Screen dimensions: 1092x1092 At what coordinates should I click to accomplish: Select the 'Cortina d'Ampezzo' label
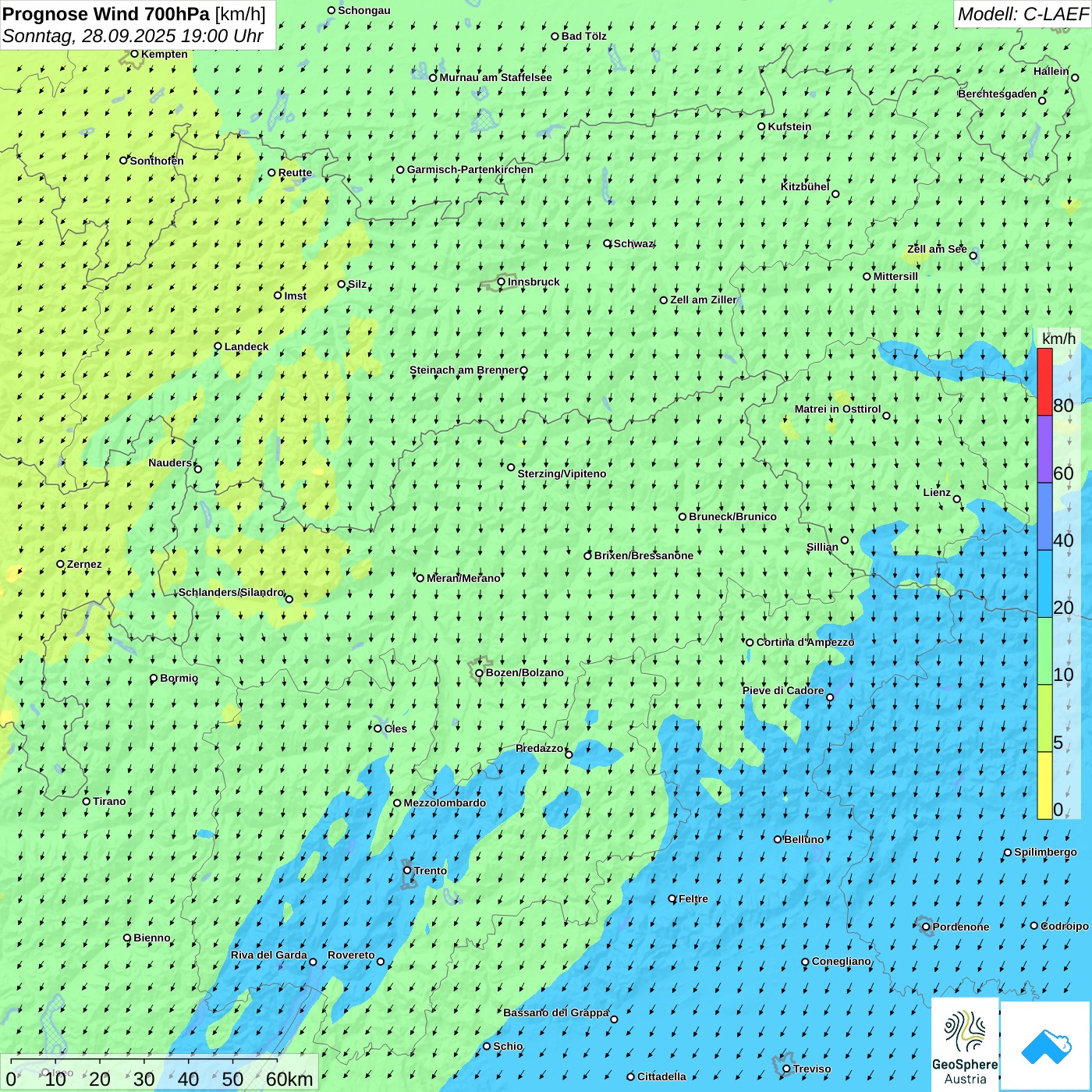pyautogui.click(x=805, y=642)
